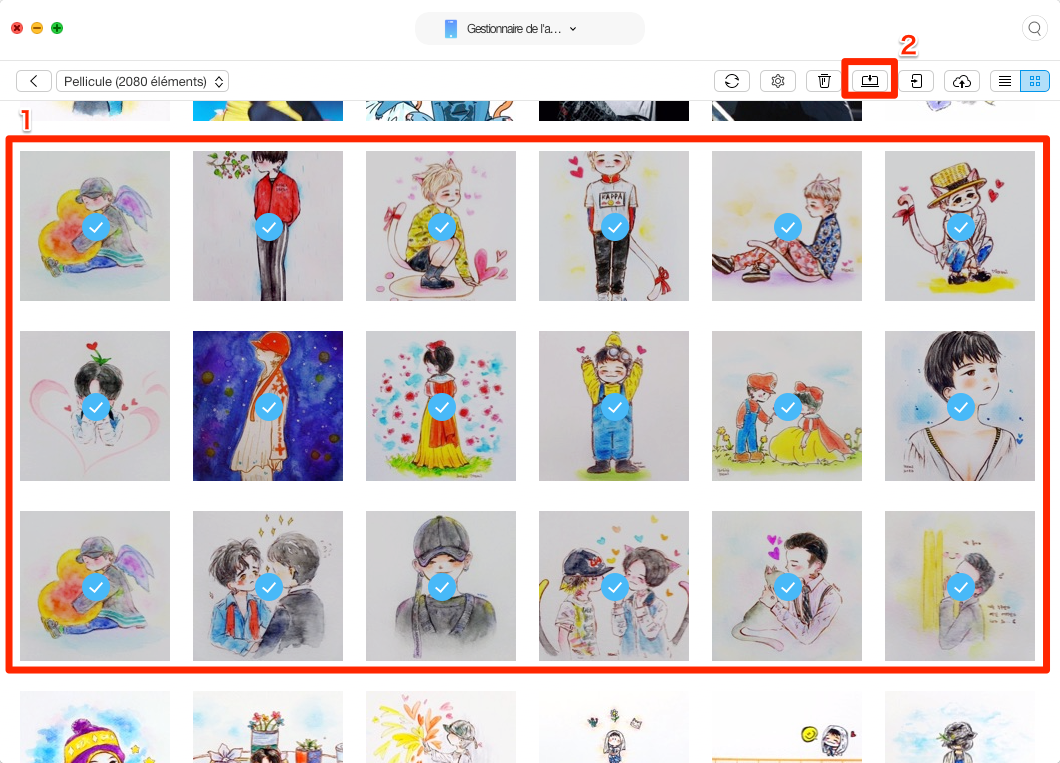Select the minion overalls character thumbnail

coord(614,406)
